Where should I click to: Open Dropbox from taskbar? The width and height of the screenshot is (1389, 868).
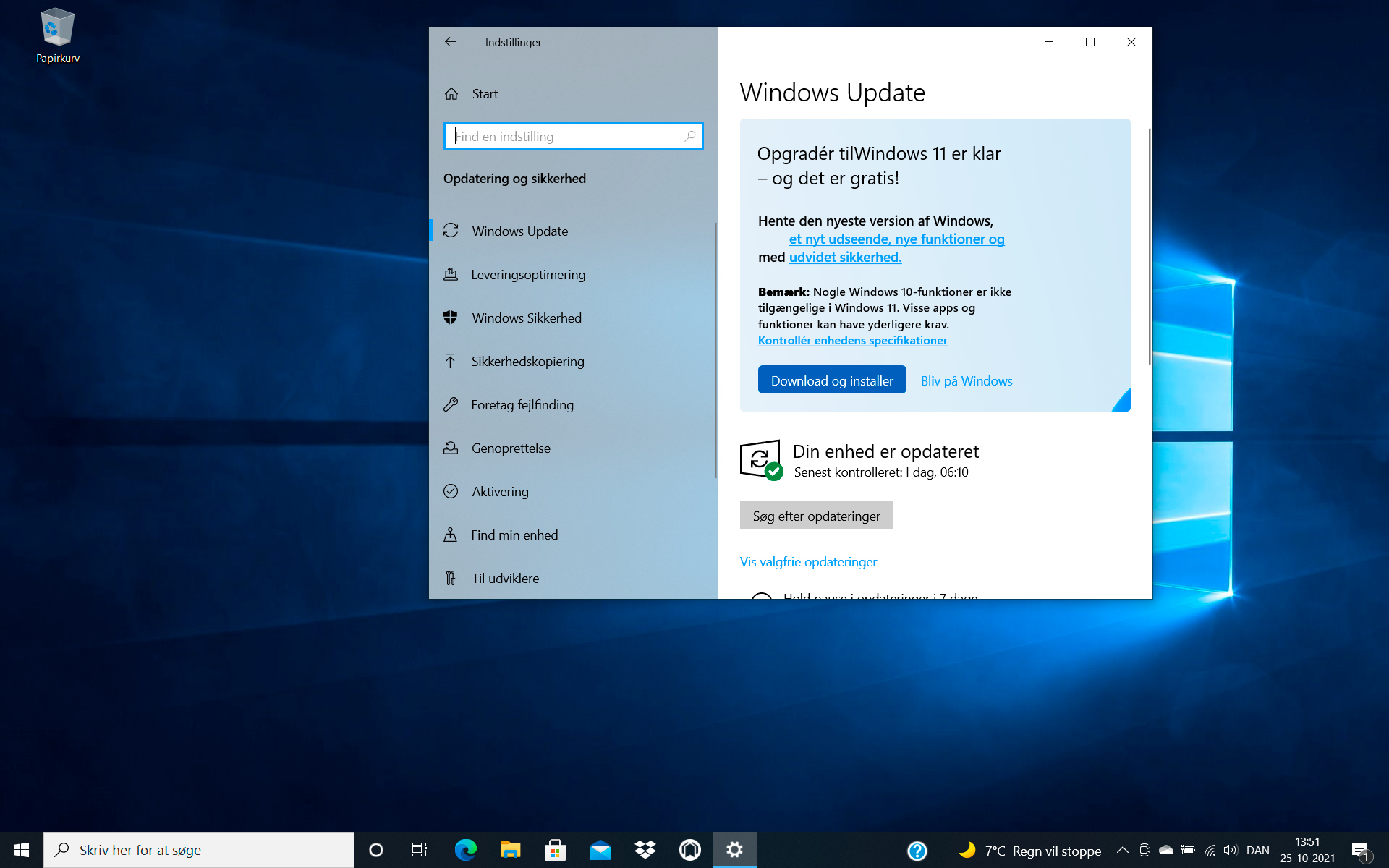645,850
